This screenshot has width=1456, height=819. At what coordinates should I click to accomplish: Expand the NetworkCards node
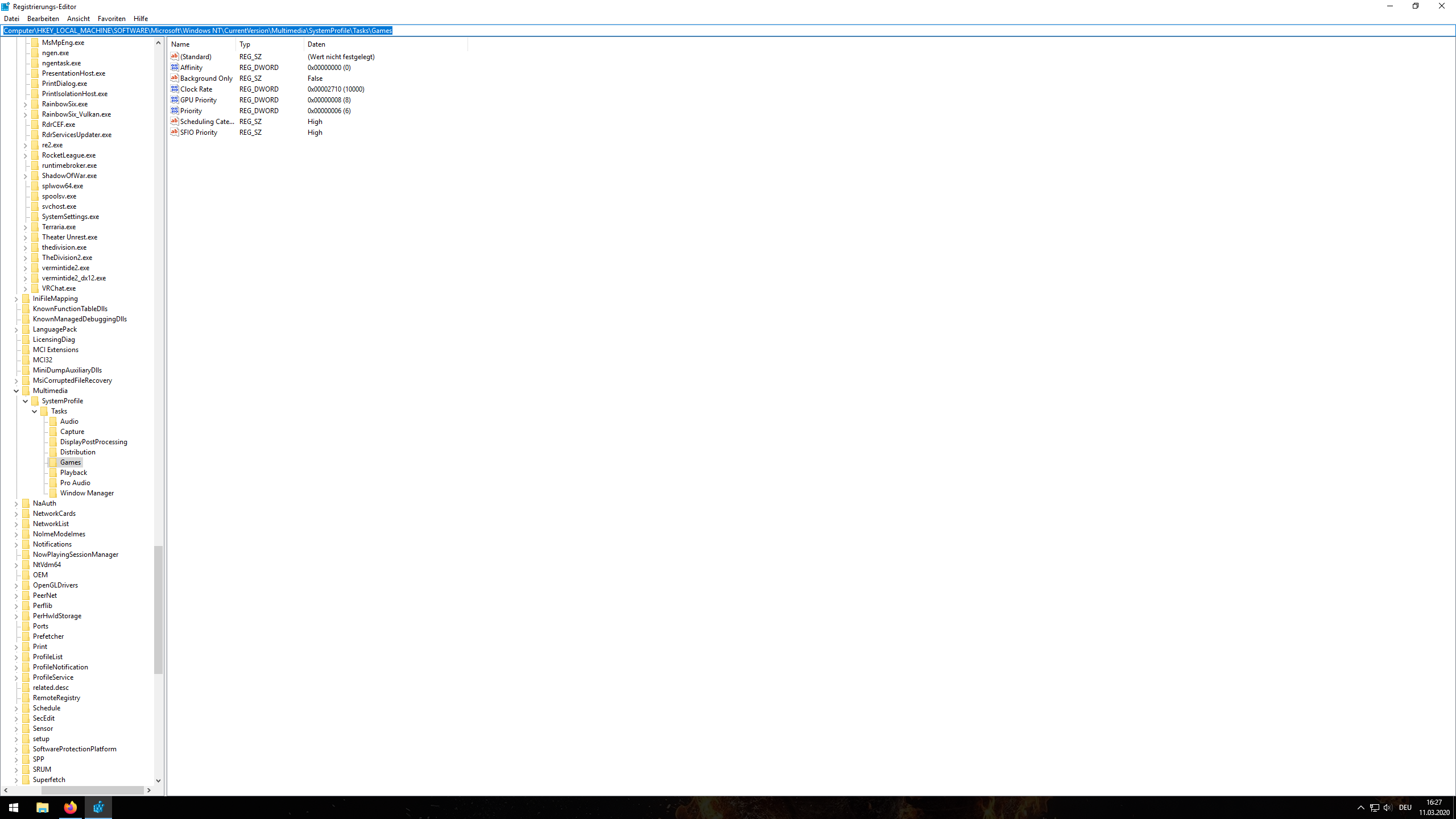(16, 514)
